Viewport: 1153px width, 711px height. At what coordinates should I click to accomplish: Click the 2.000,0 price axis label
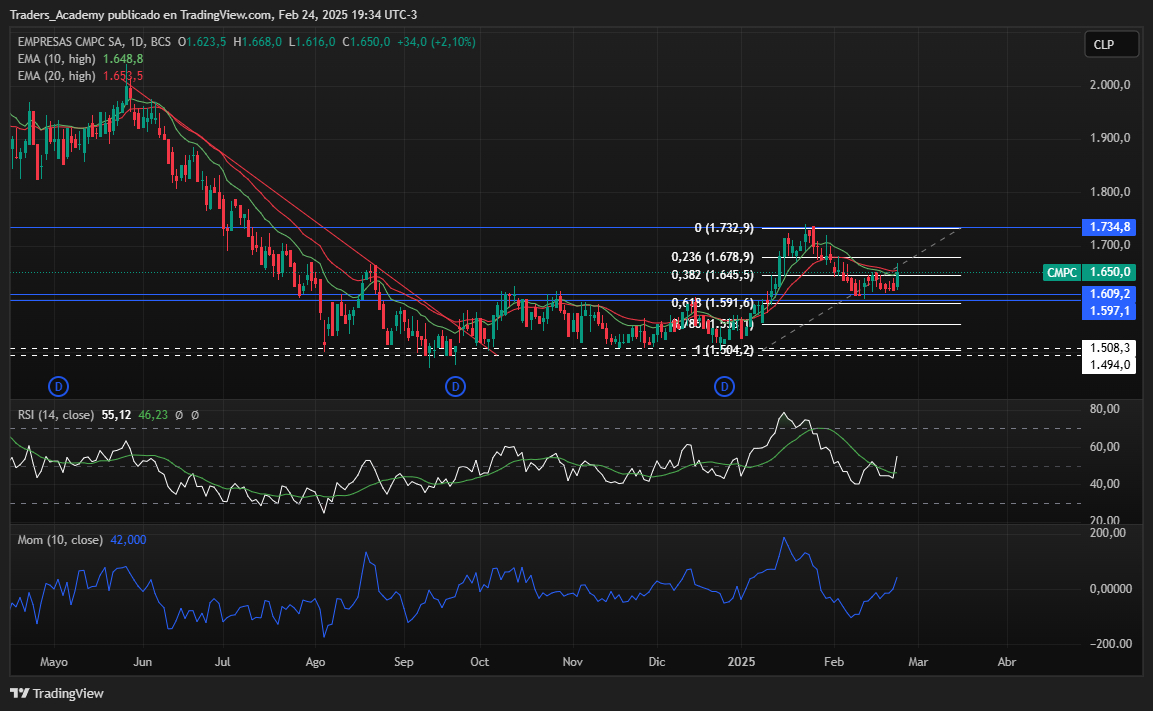coord(1110,85)
